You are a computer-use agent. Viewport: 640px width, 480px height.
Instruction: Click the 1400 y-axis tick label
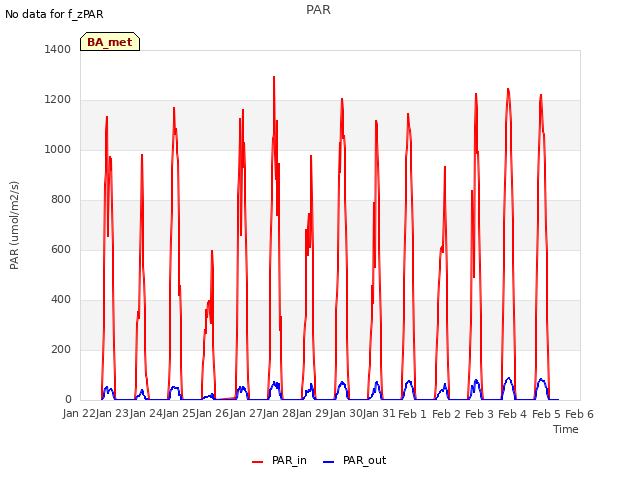click(58, 49)
